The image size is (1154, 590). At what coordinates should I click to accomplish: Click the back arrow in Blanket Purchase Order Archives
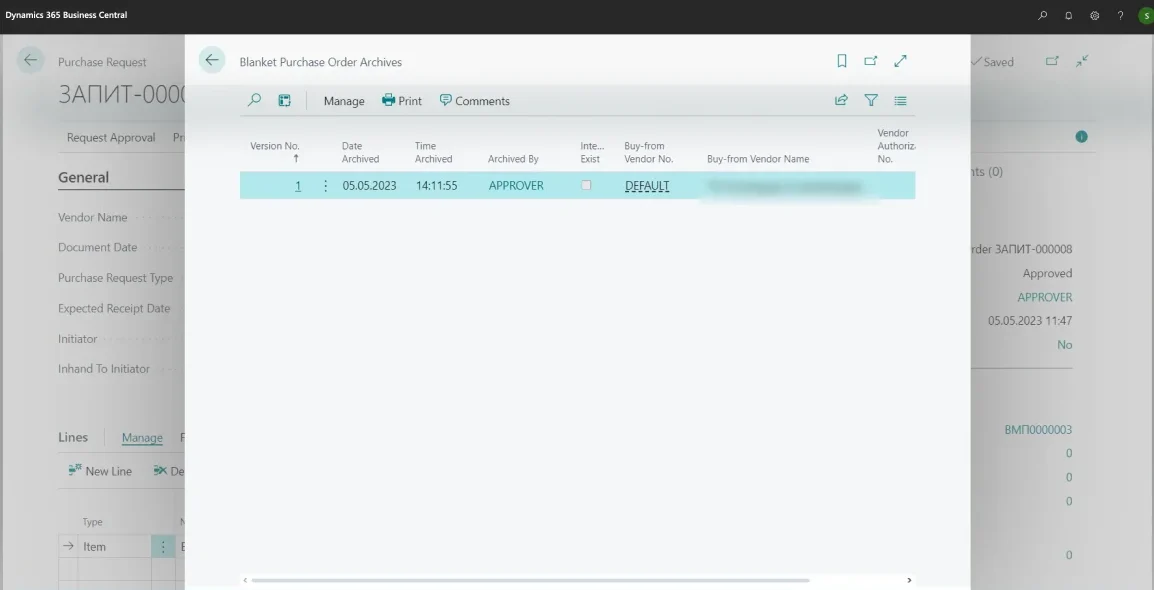212,60
